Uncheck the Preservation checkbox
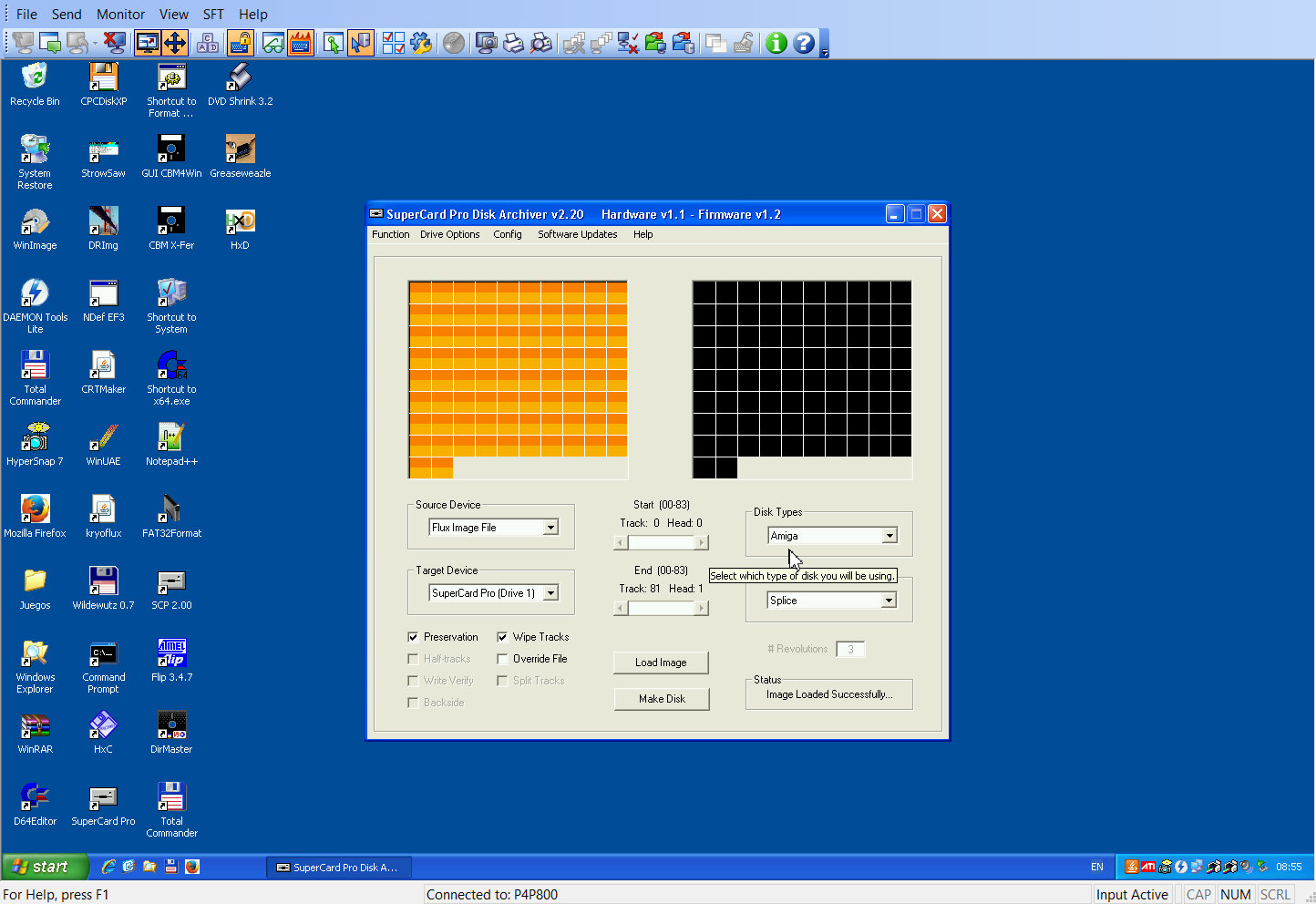The image size is (1316, 904). (413, 637)
